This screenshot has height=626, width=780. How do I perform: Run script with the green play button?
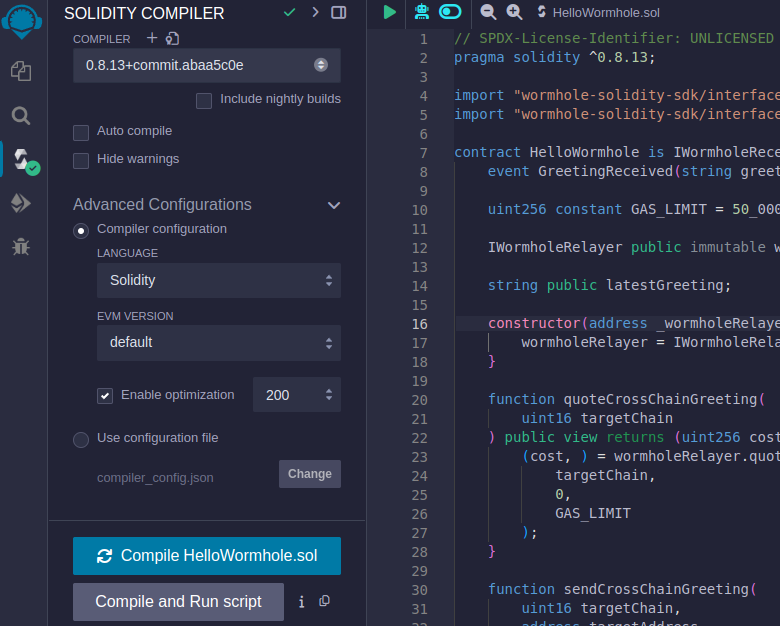[x=390, y=12]
